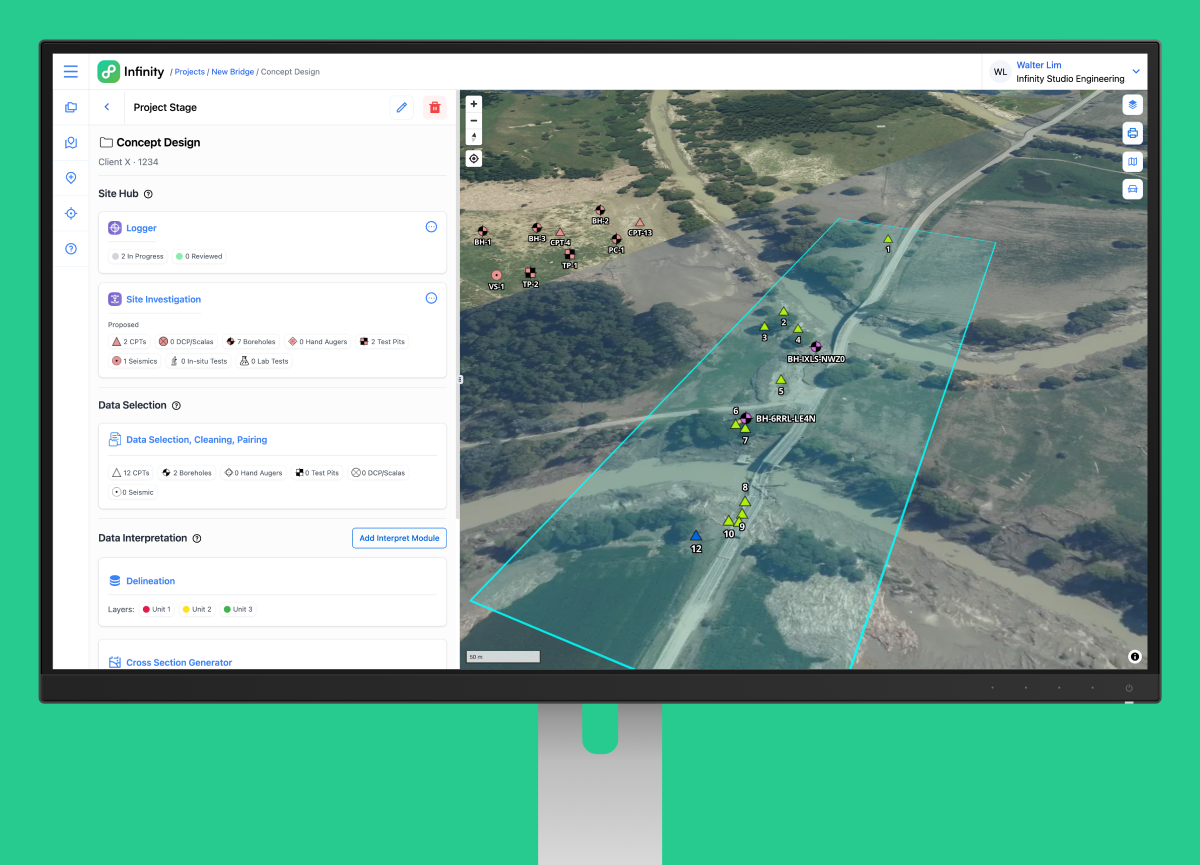
Task: Open New Bridge breadcrumb link
Action: coord(232,72)
